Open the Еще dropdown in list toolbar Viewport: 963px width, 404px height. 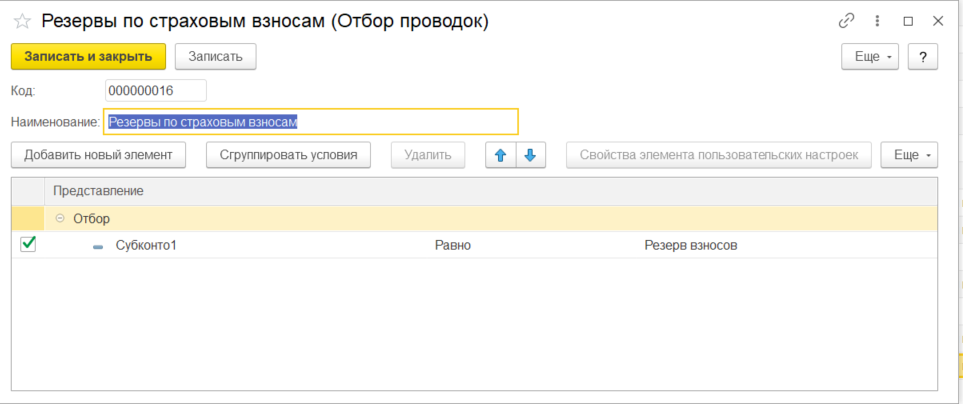[909, 155]
